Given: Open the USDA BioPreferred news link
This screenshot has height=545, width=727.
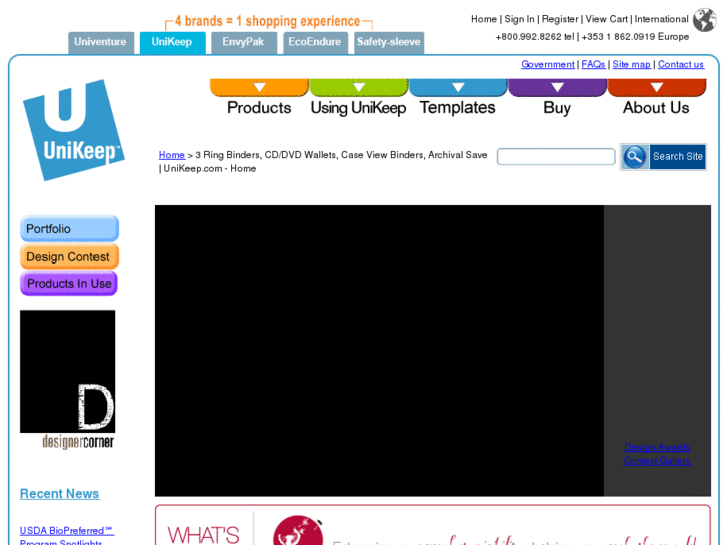Looking at the screenshot, I should point(67,537).
